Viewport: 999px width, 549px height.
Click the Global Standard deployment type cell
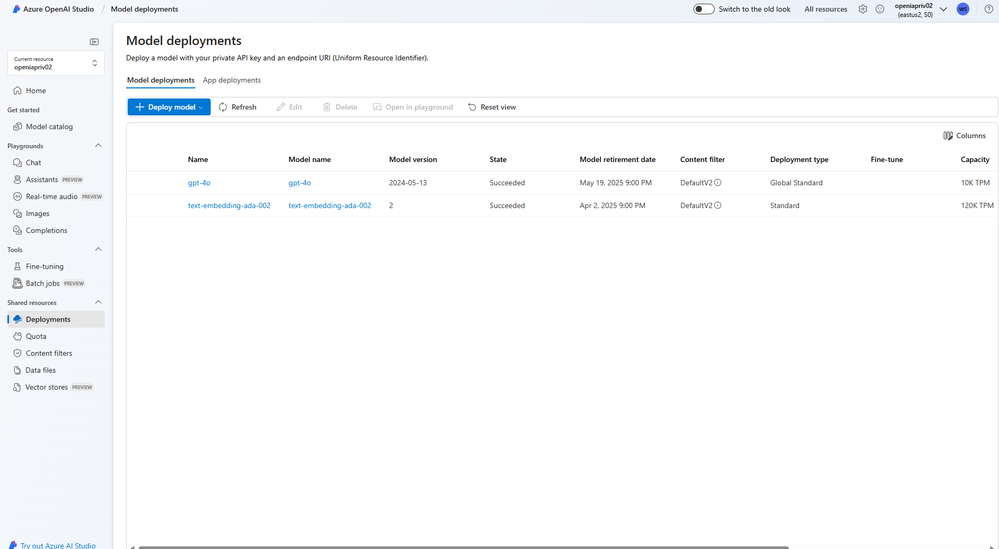point(796,183)
